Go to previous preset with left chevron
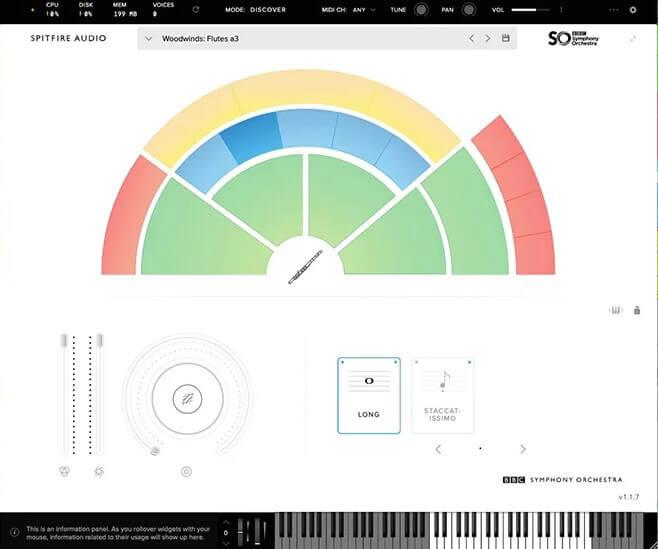 [x=471, y=39]
